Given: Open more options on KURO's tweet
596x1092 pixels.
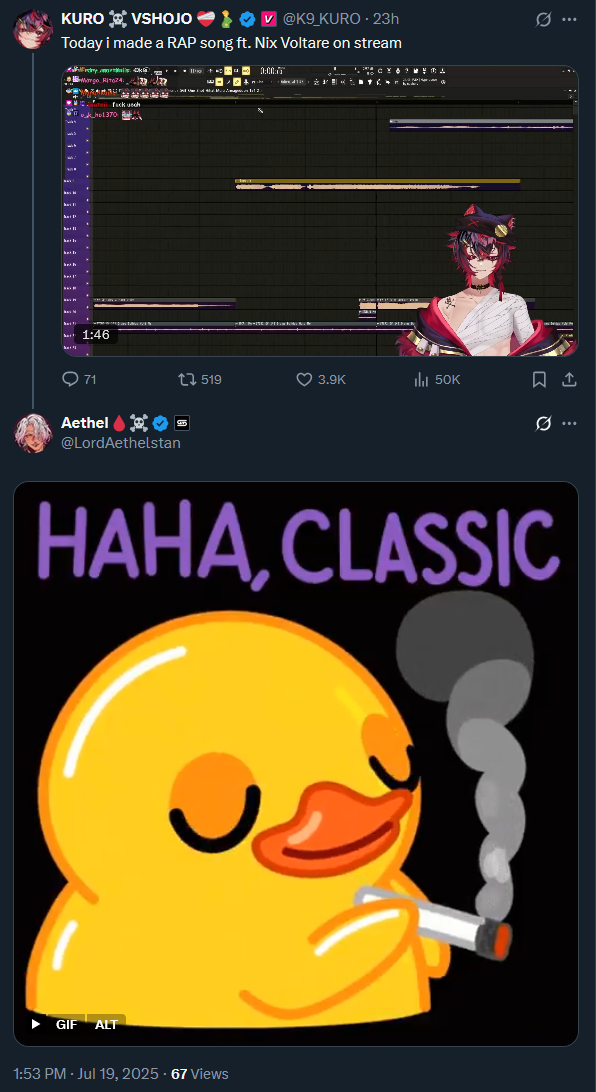Looking at the screenshot, I should (570, 20).
